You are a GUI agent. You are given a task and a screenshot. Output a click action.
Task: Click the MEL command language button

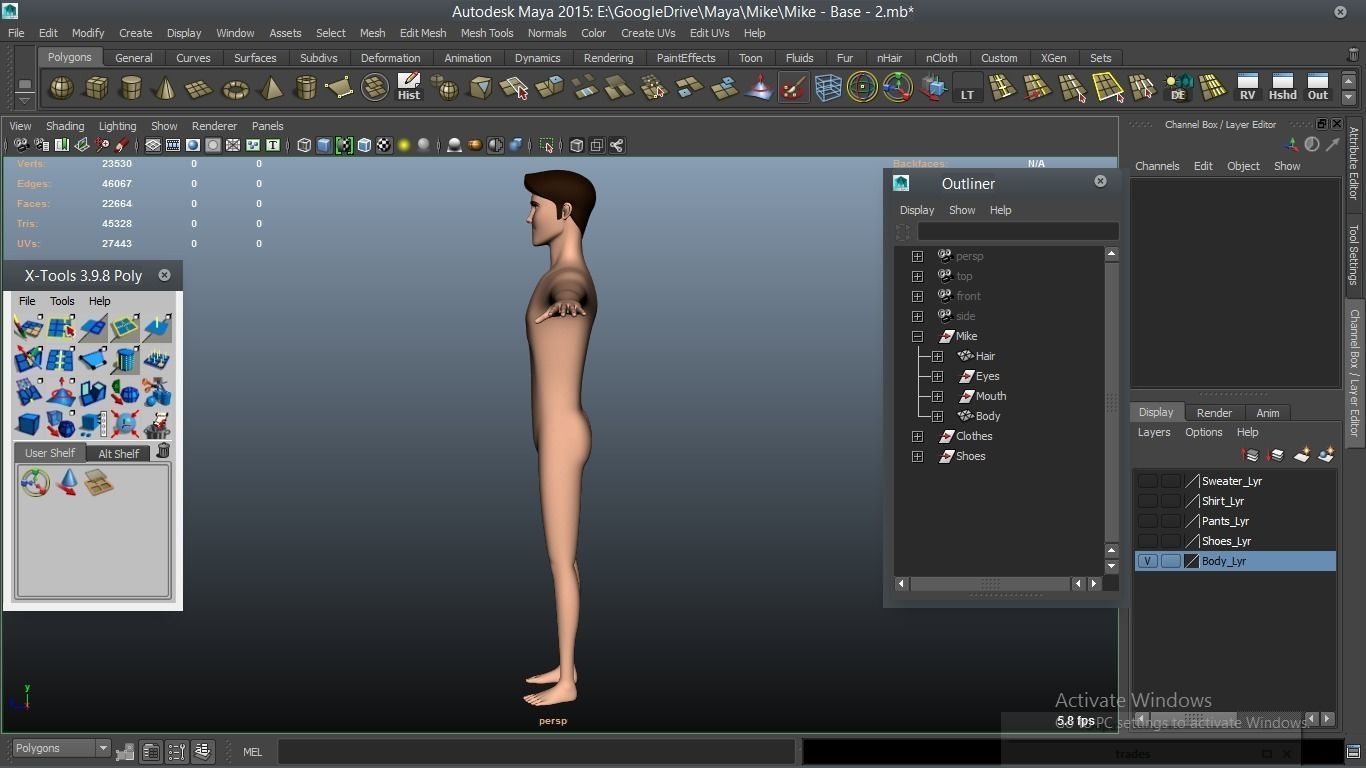click(x=252, y=752)
